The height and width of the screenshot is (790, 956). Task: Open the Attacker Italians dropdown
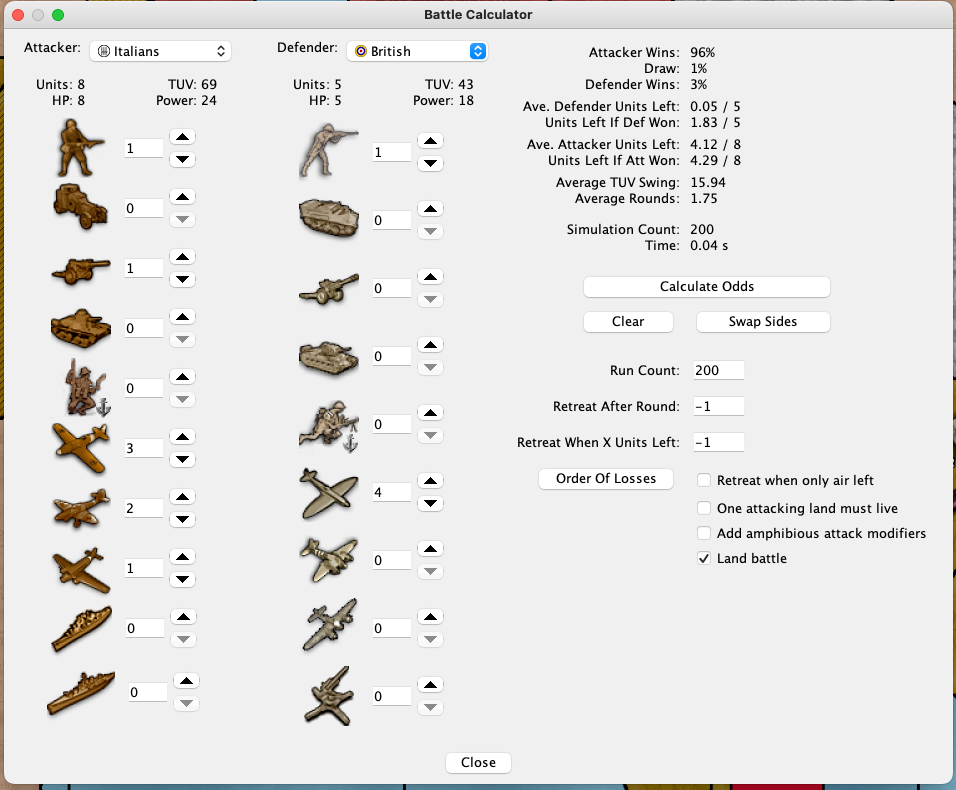pos(160,51)
